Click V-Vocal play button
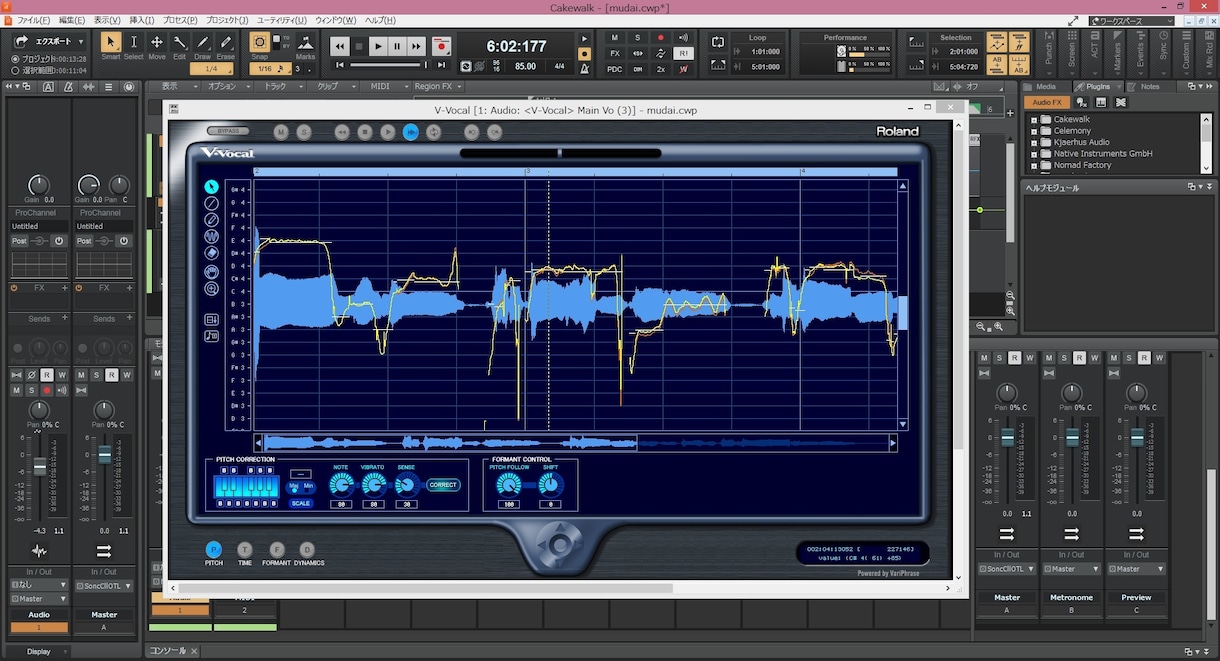This screenshot has height=661, width=1220. coord(388,132)
